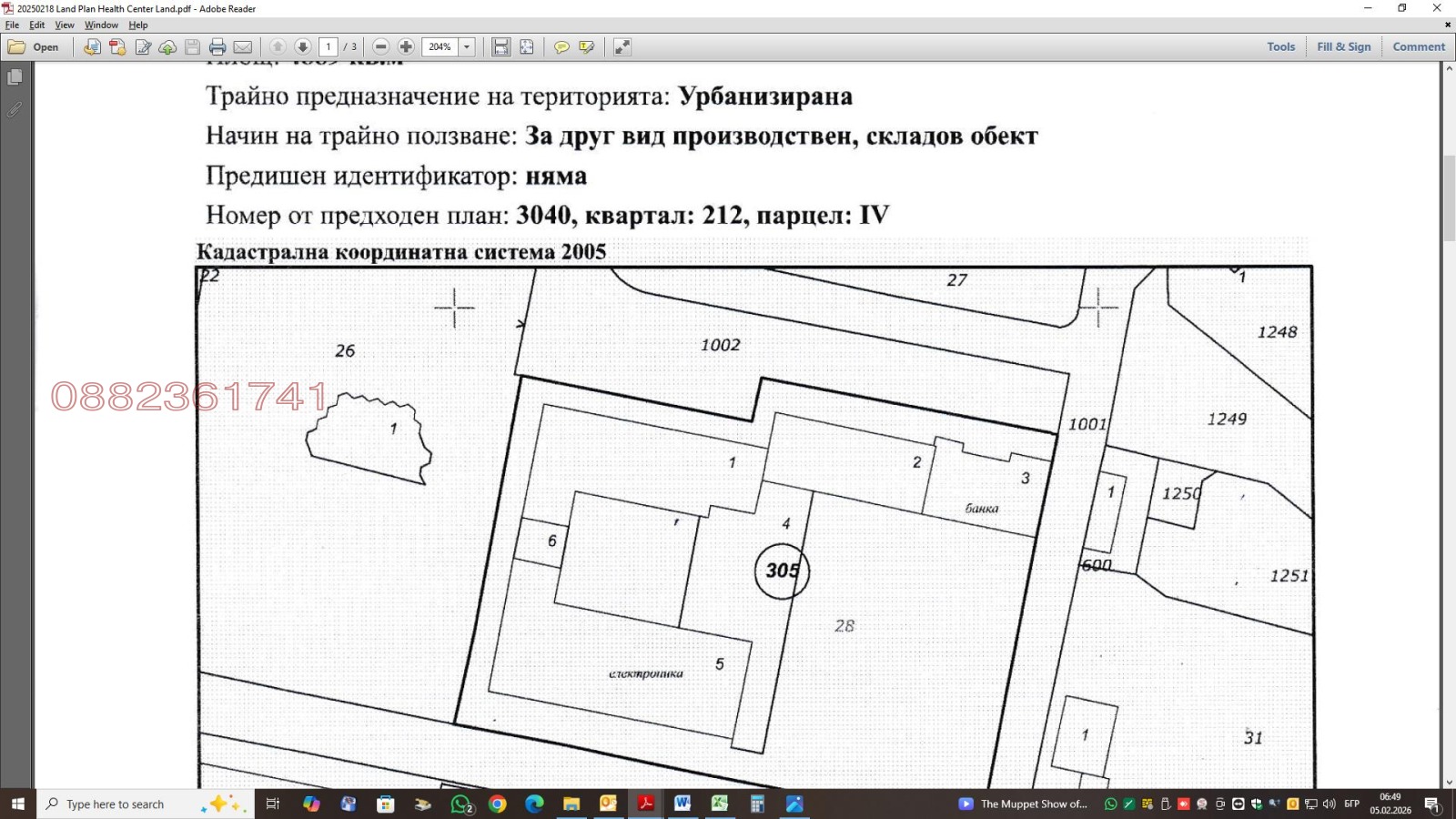Click the 204% zoom value box

pyautogui.click(x=440, y=47)
